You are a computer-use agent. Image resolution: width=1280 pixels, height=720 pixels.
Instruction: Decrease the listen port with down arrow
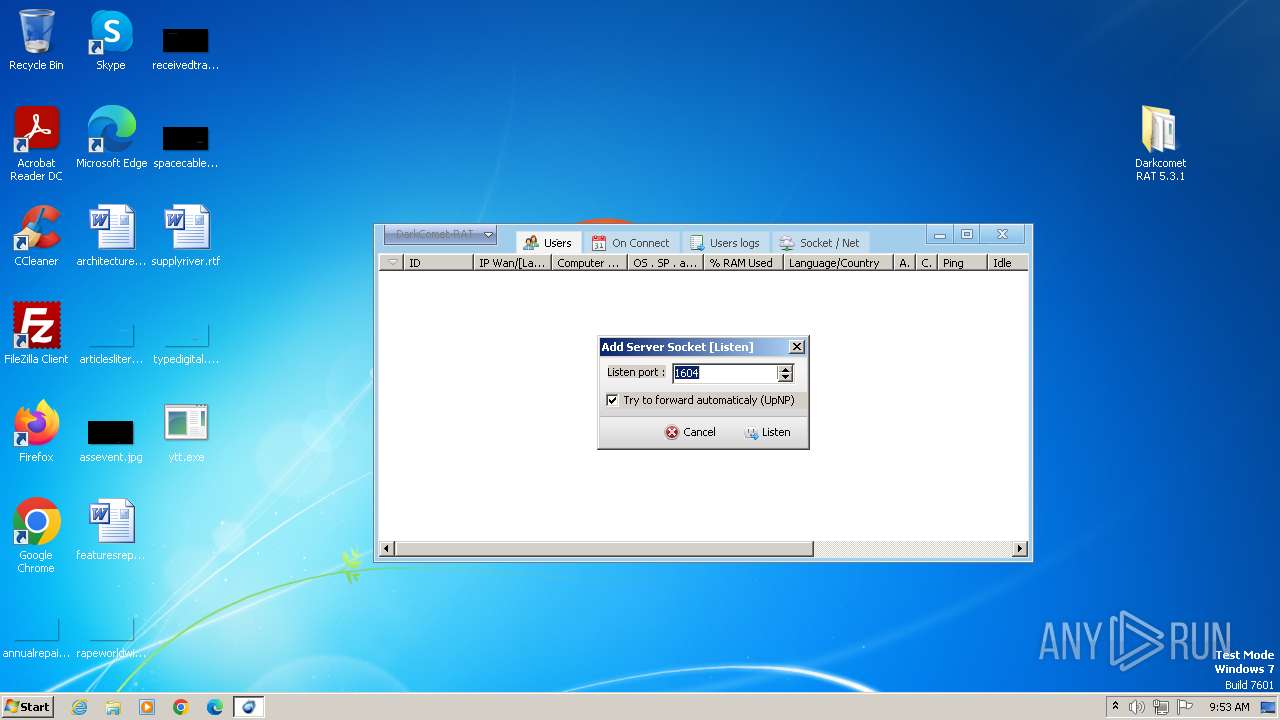[785, 378]
